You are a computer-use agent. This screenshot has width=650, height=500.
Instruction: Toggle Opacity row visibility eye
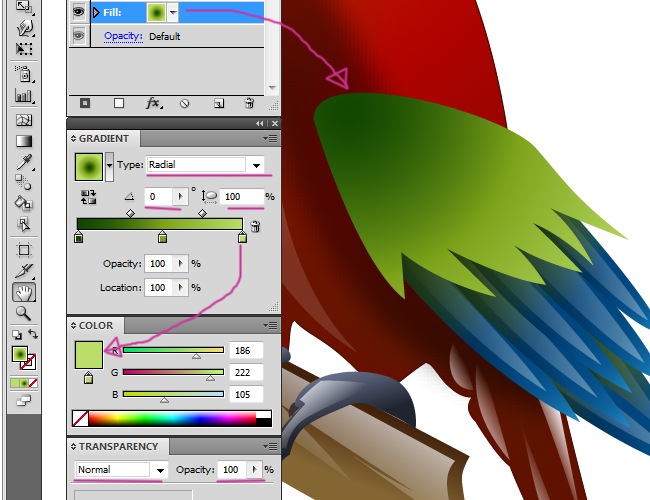point(79,36)
